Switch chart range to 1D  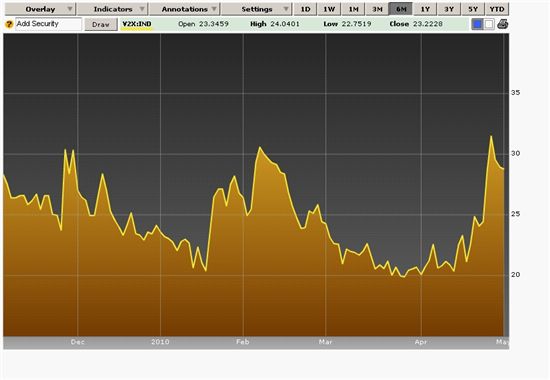pyautogui.click(x=305, y=9)
